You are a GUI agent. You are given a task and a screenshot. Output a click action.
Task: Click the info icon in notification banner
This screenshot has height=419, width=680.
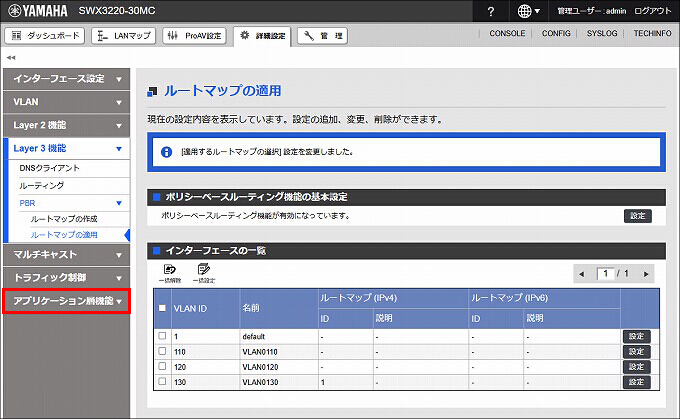click(167, 152)
